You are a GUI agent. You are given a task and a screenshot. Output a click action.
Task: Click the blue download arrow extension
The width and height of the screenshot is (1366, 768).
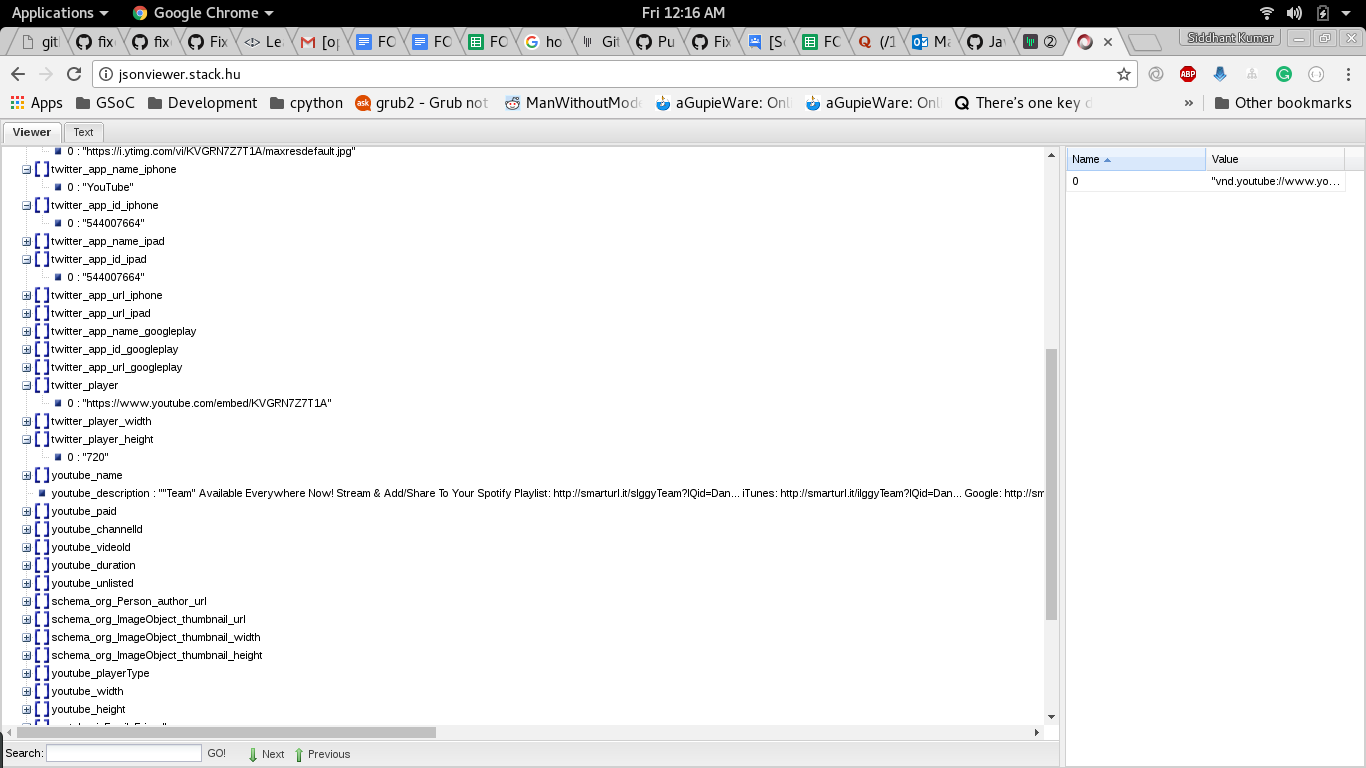[1220, 74]
